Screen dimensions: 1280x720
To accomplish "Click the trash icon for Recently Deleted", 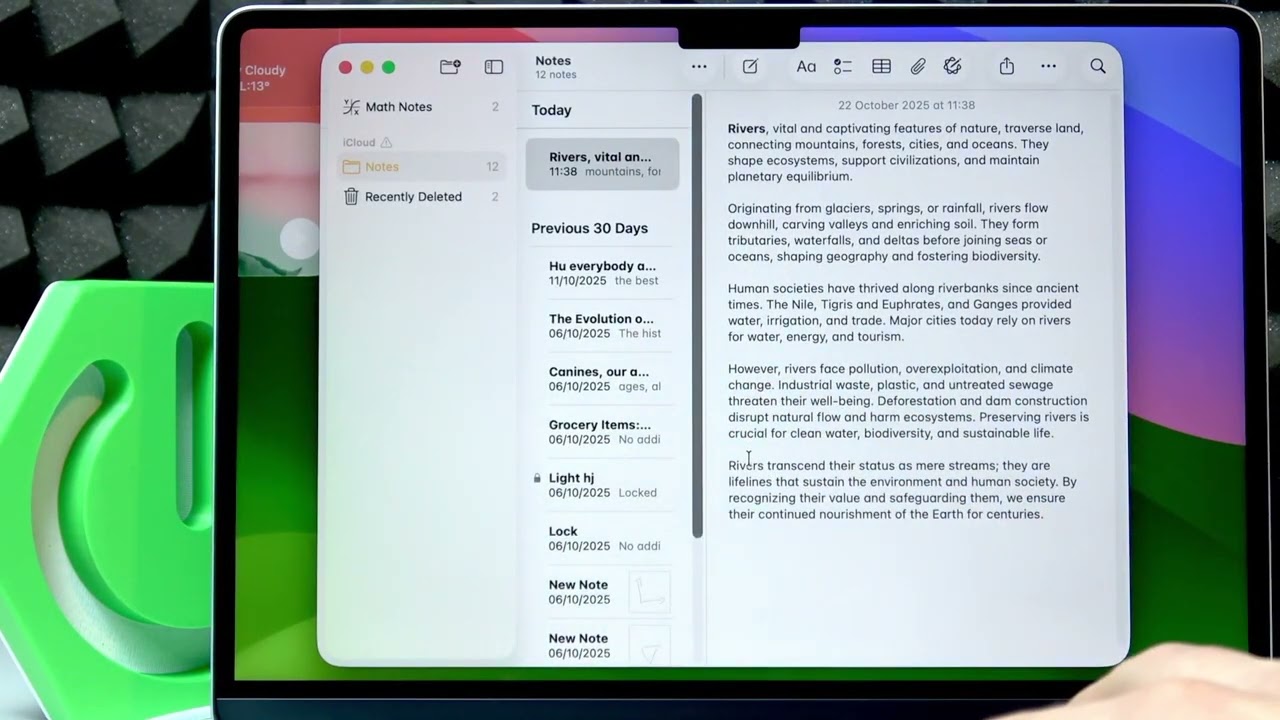I will (351, 197).
